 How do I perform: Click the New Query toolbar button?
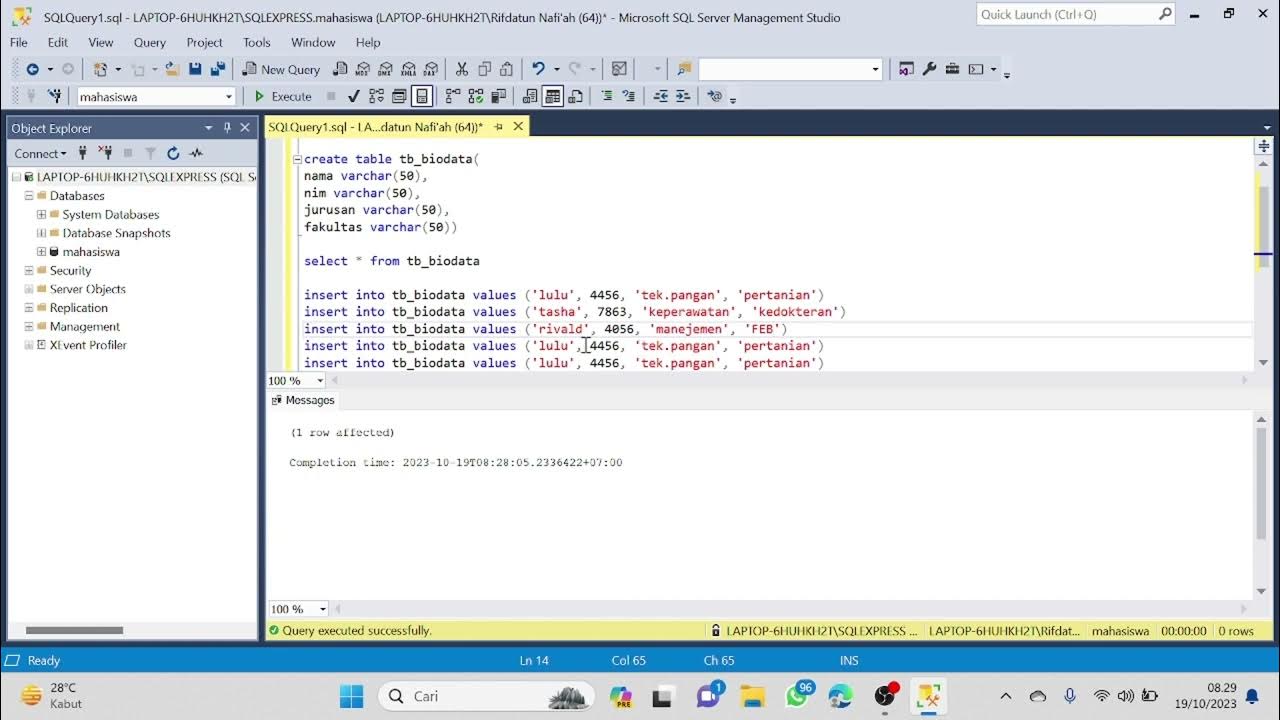pyautogui.click(x=281, y=69)
